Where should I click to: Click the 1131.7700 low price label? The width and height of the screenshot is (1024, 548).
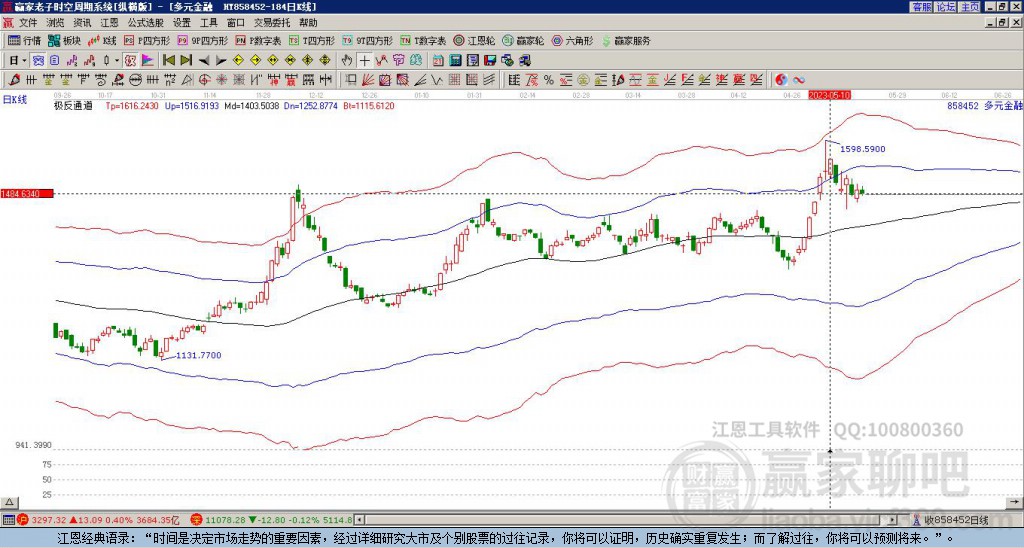point(199,355)
